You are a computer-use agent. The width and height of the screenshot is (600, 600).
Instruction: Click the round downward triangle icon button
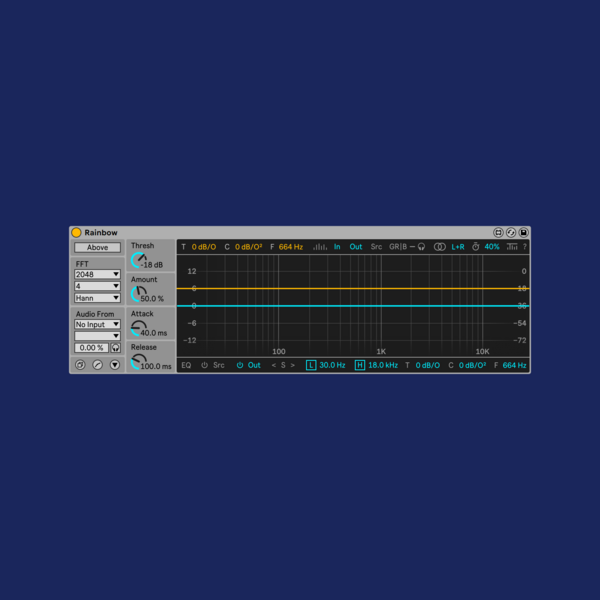click(115, 365)
